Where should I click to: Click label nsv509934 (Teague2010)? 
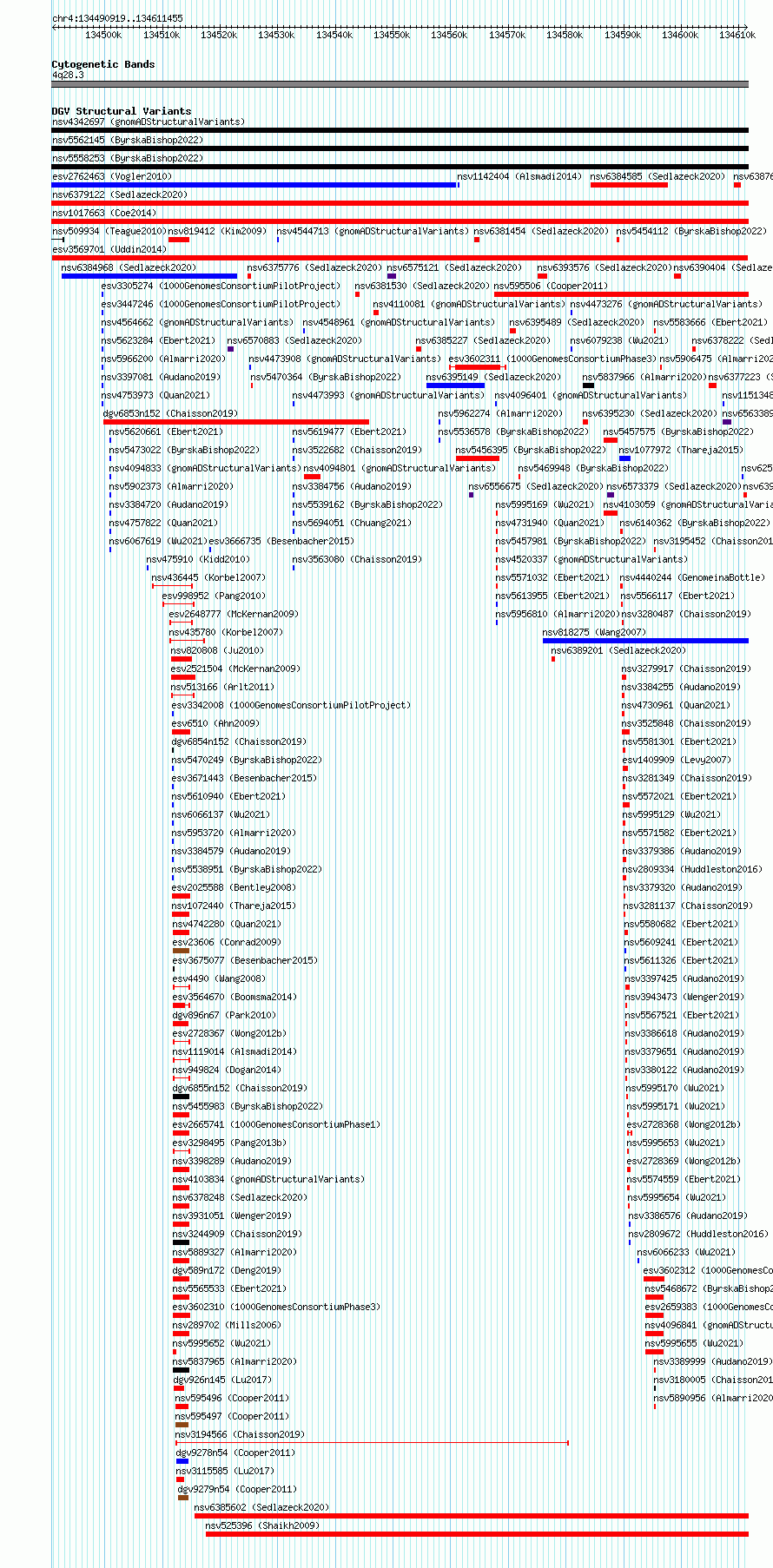tap(109, 231)
